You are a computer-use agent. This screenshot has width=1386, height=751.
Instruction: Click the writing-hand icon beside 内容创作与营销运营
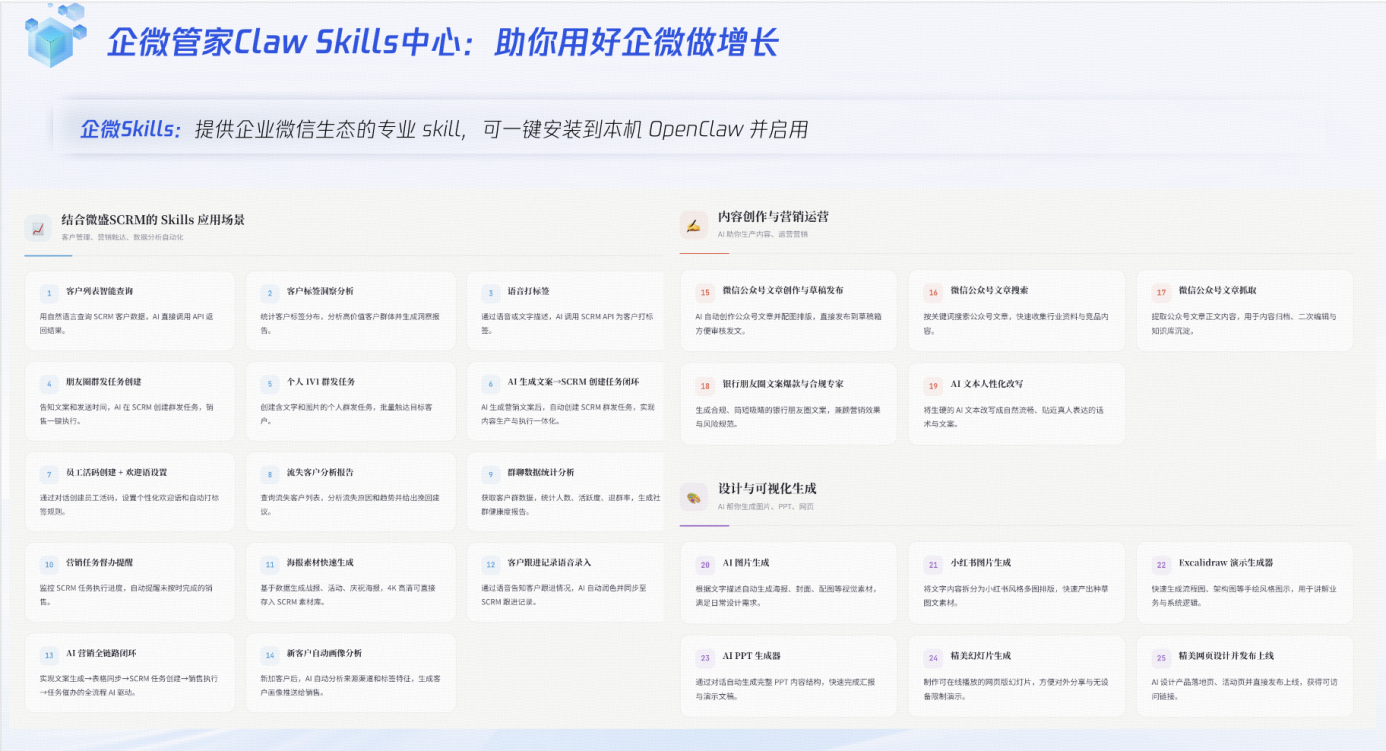tap(694, 224)
